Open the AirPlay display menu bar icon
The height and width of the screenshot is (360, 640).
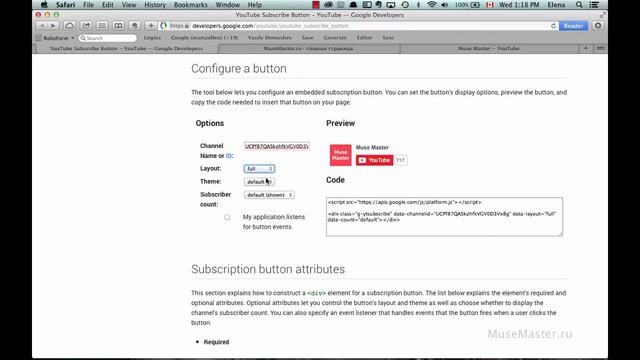391,5
